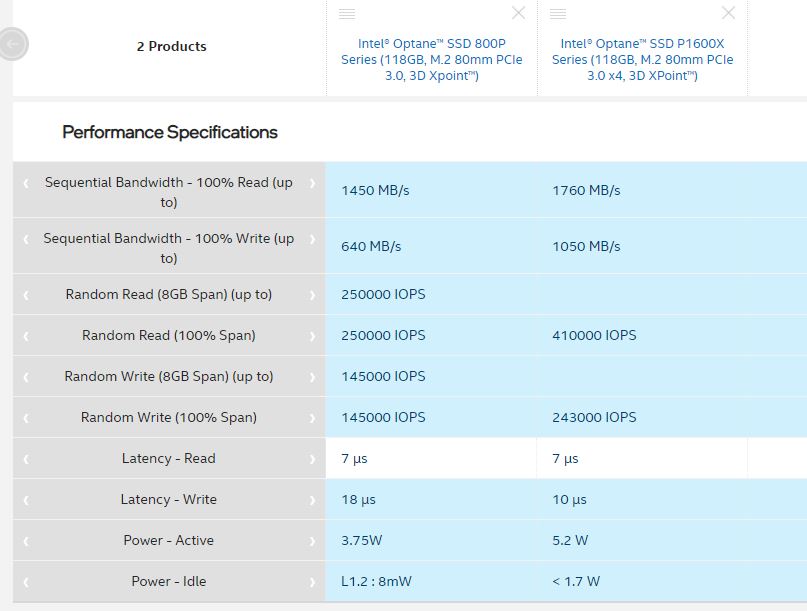Click right chevron on Latency - Write row

tap(312, 500)
